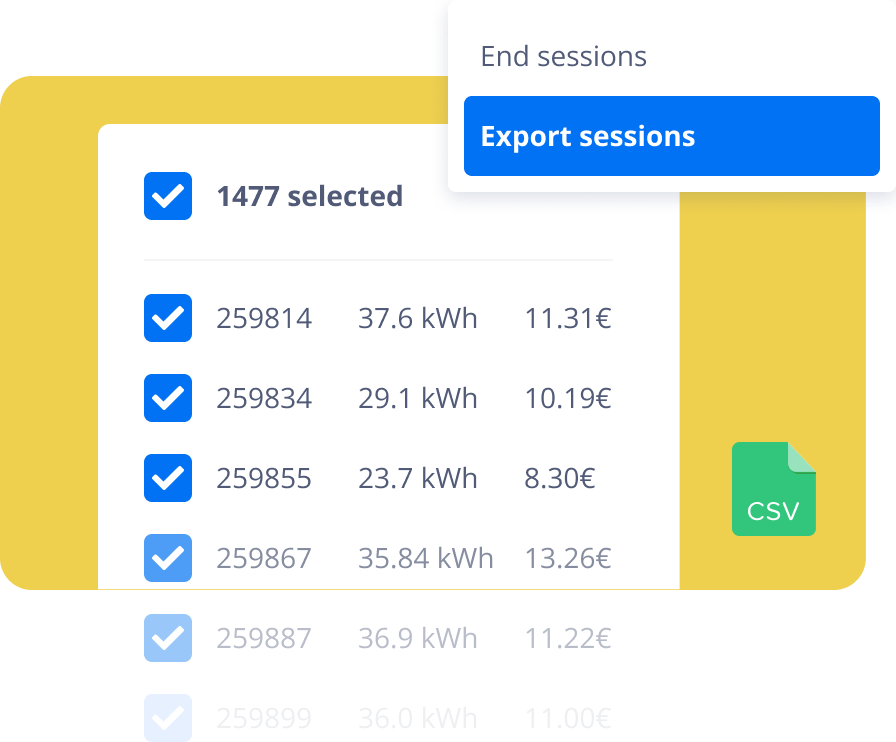Image resolution: width=896 pixels, height=742 pixels.
Task: Toggle checkbox for session 259834
Action: (x=167, y=398)
